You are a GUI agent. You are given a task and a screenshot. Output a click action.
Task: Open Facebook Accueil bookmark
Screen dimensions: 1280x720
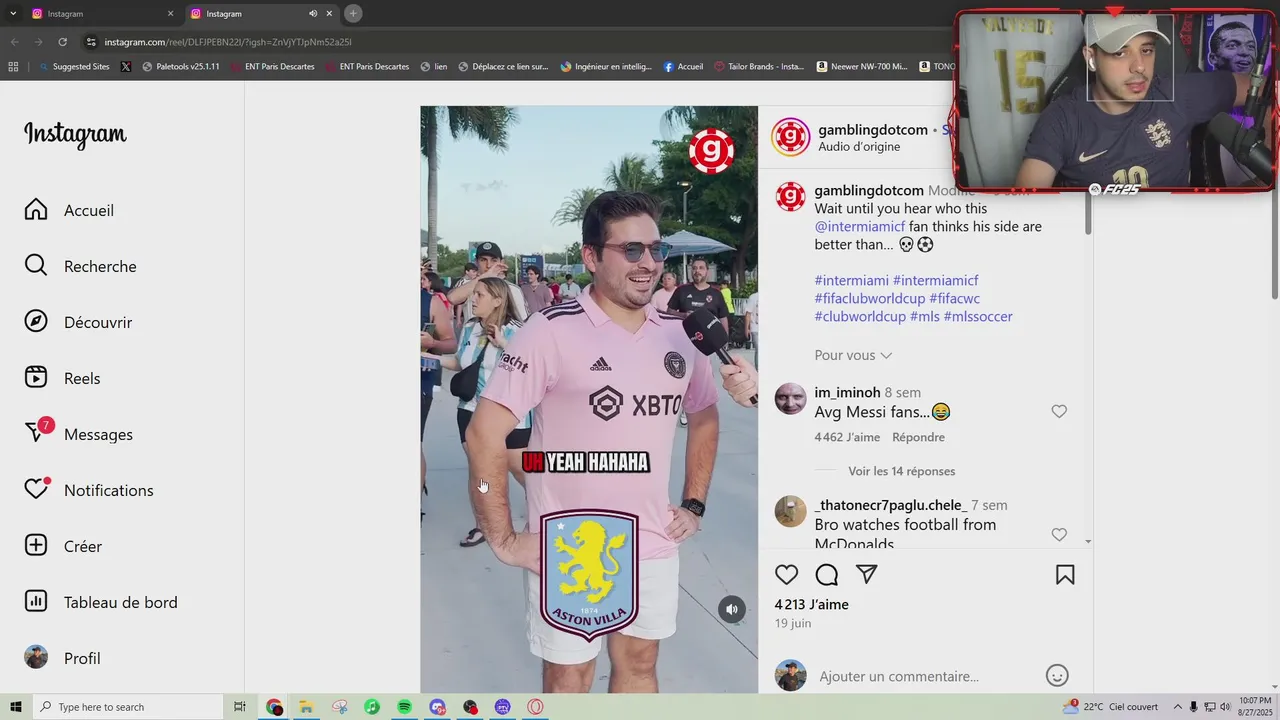[x=683, y=67]
